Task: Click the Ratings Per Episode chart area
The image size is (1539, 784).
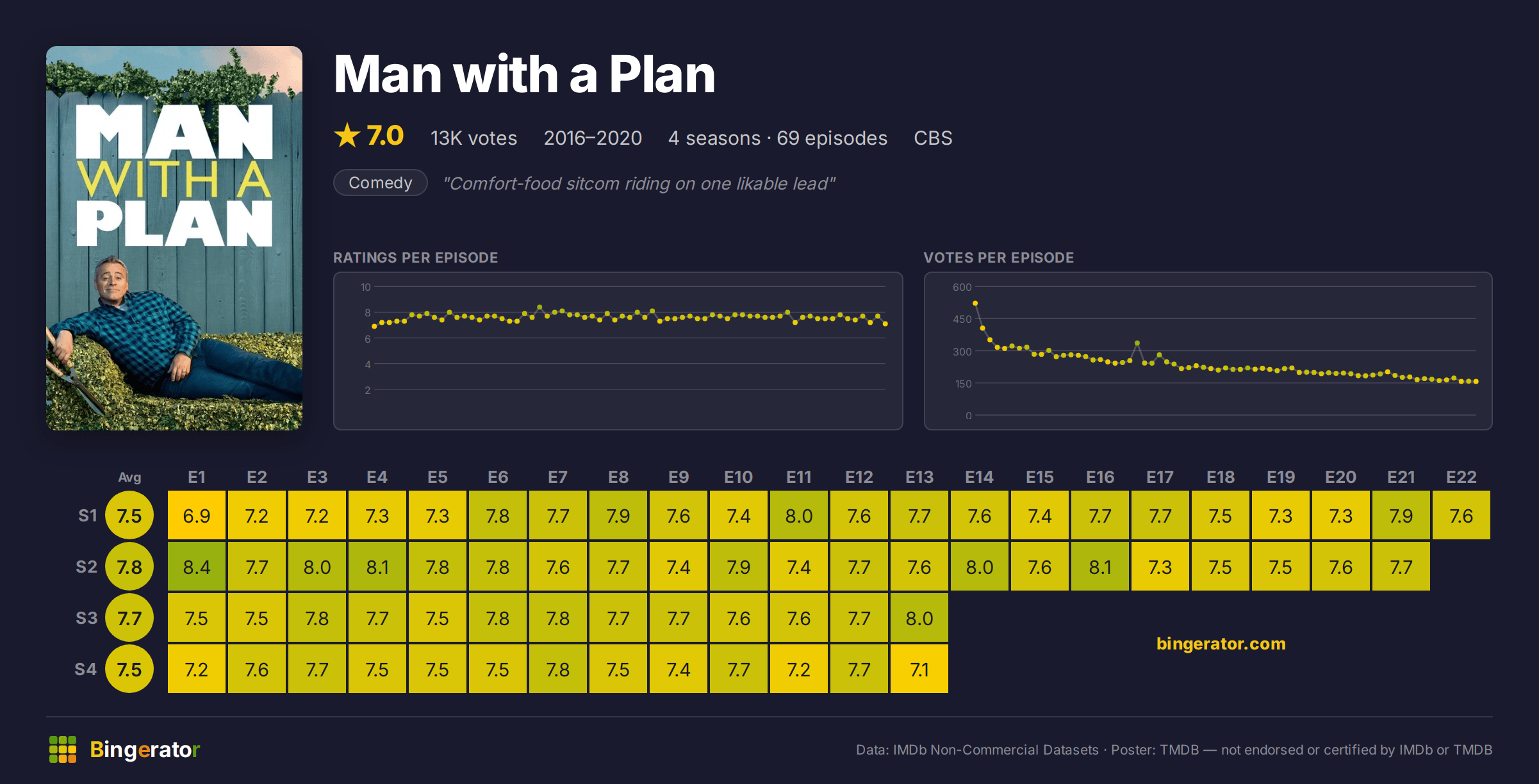Action: click(618, 351)
